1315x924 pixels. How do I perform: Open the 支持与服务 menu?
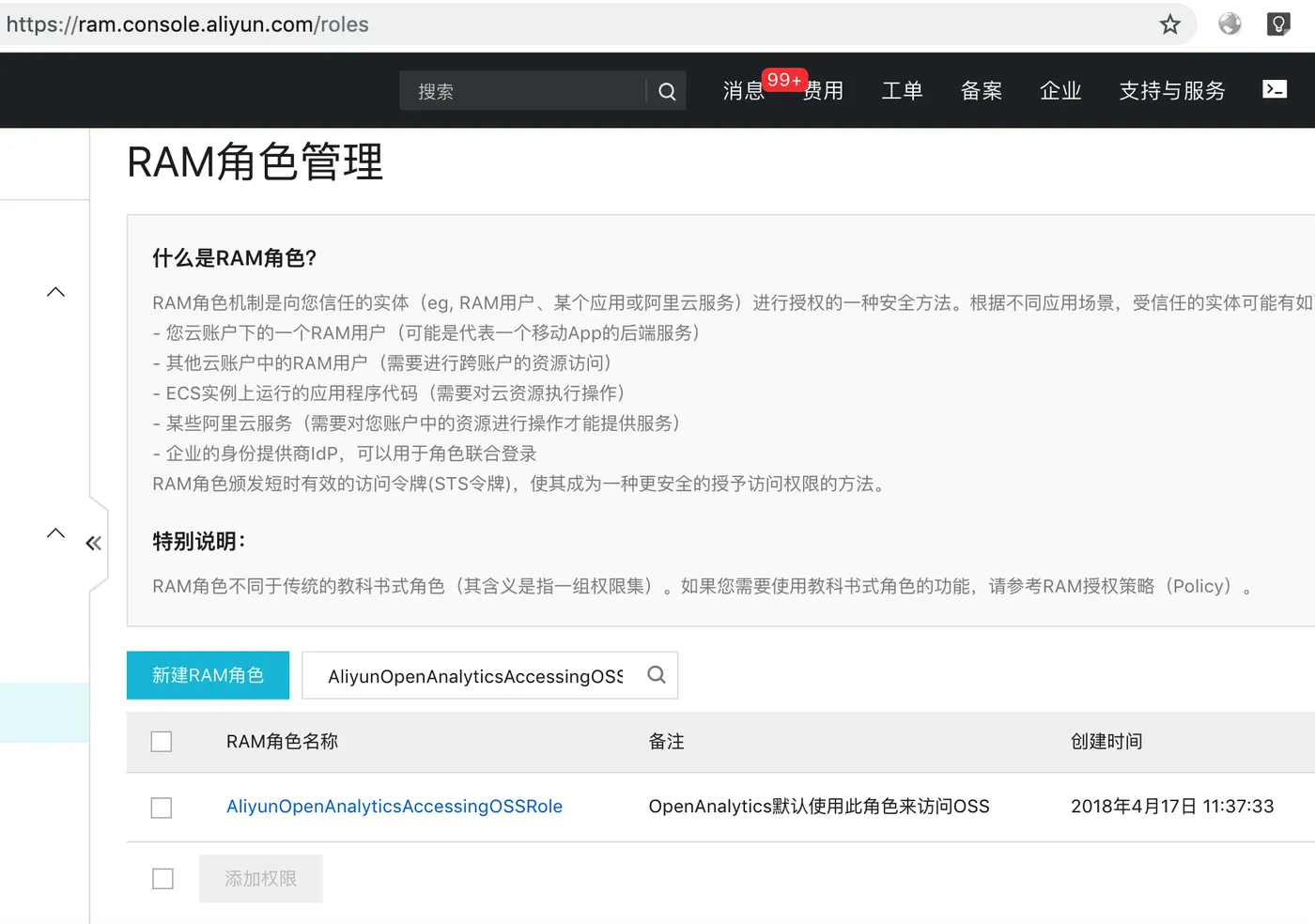1172,91
